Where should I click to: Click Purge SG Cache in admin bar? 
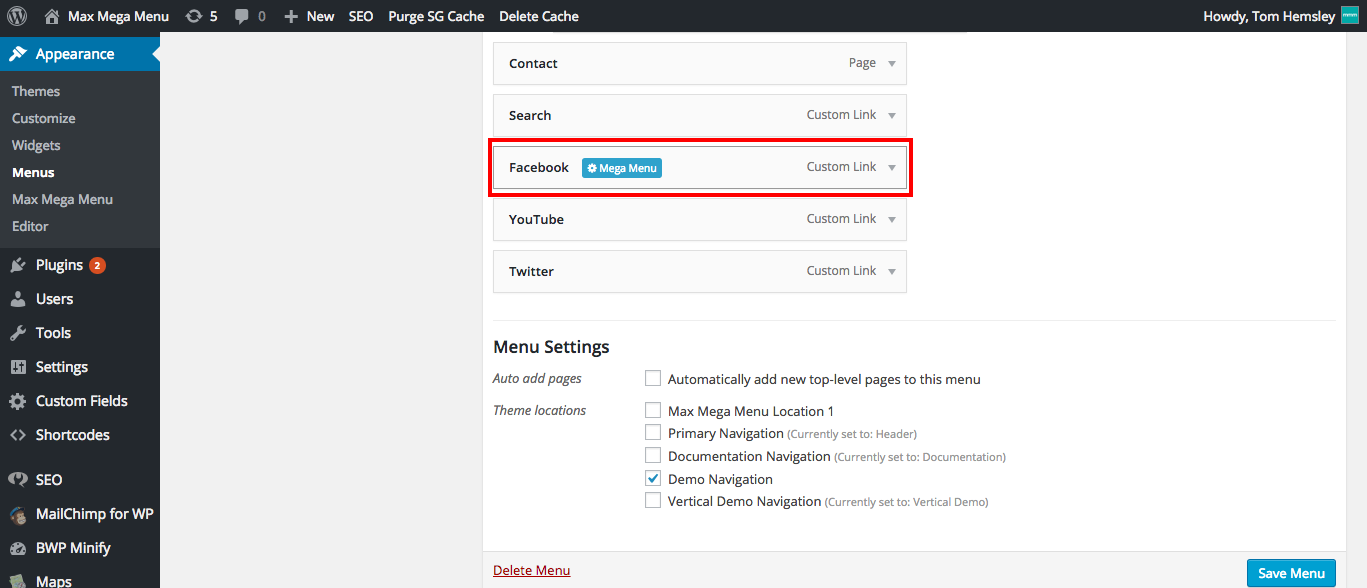click(x=436, y=16)
